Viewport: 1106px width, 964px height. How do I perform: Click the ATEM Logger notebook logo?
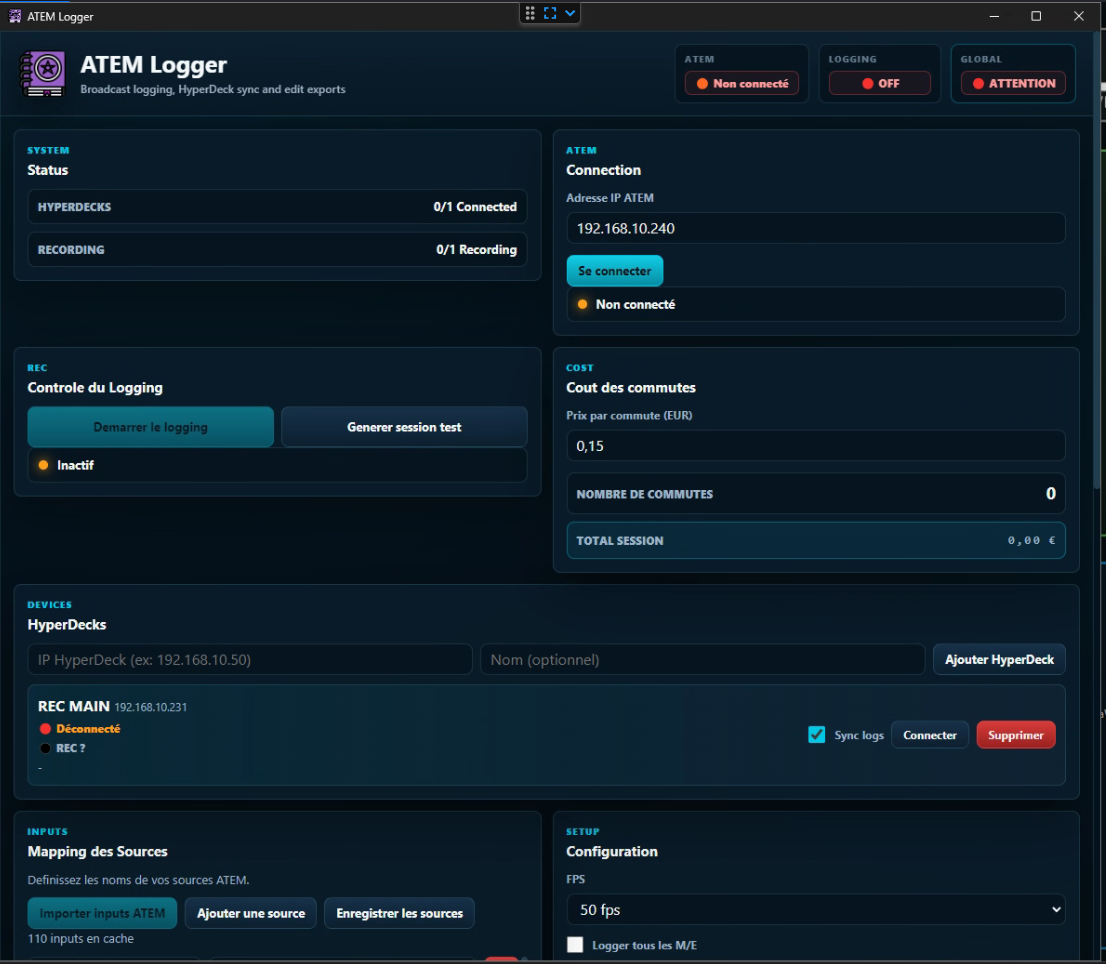click(x=43, y=73)
